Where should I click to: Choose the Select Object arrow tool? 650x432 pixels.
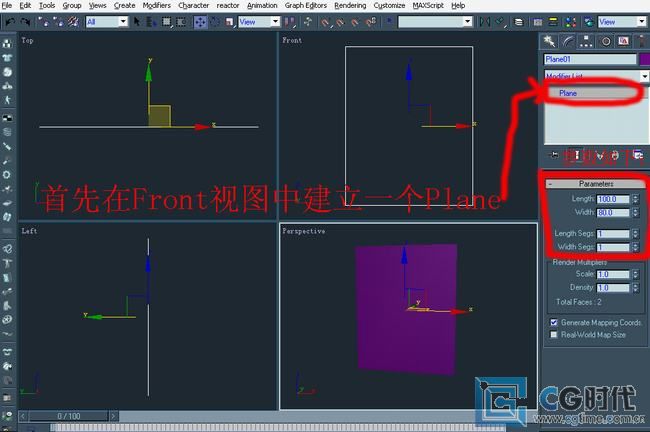[x=137, y=22]
